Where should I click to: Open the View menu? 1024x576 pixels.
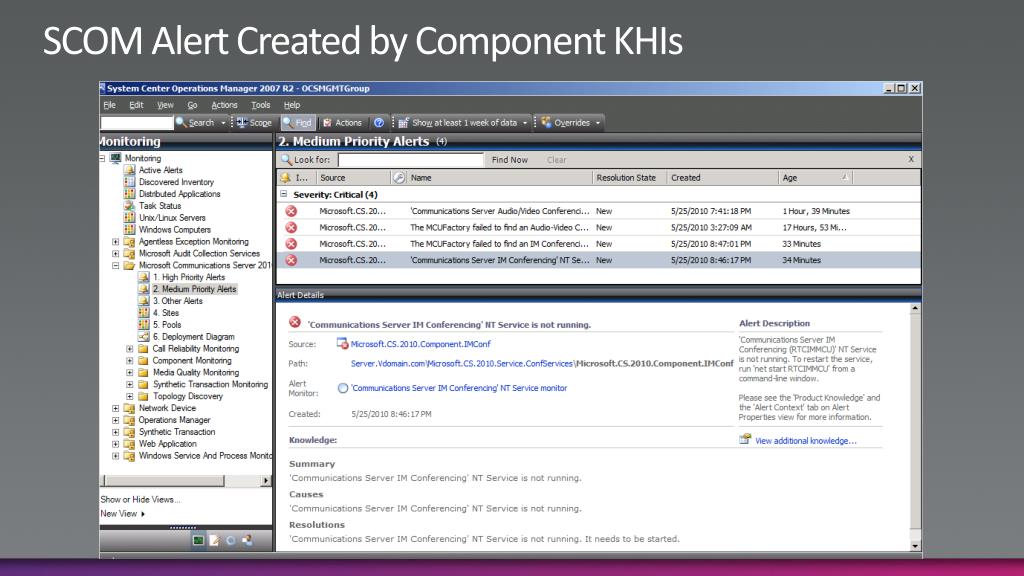tap(165, 105)
